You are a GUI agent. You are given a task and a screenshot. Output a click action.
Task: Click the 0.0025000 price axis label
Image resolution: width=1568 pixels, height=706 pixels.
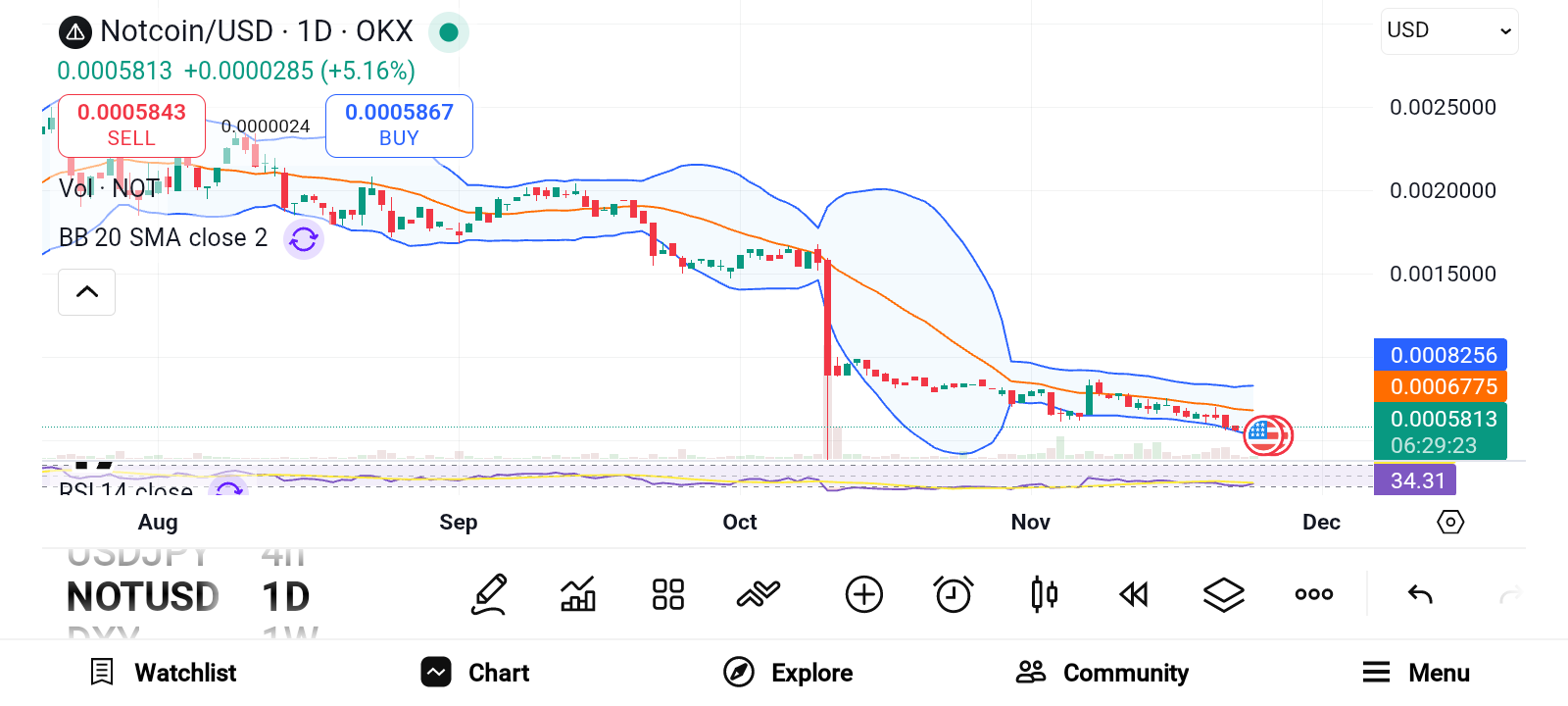pos(1443,107)
